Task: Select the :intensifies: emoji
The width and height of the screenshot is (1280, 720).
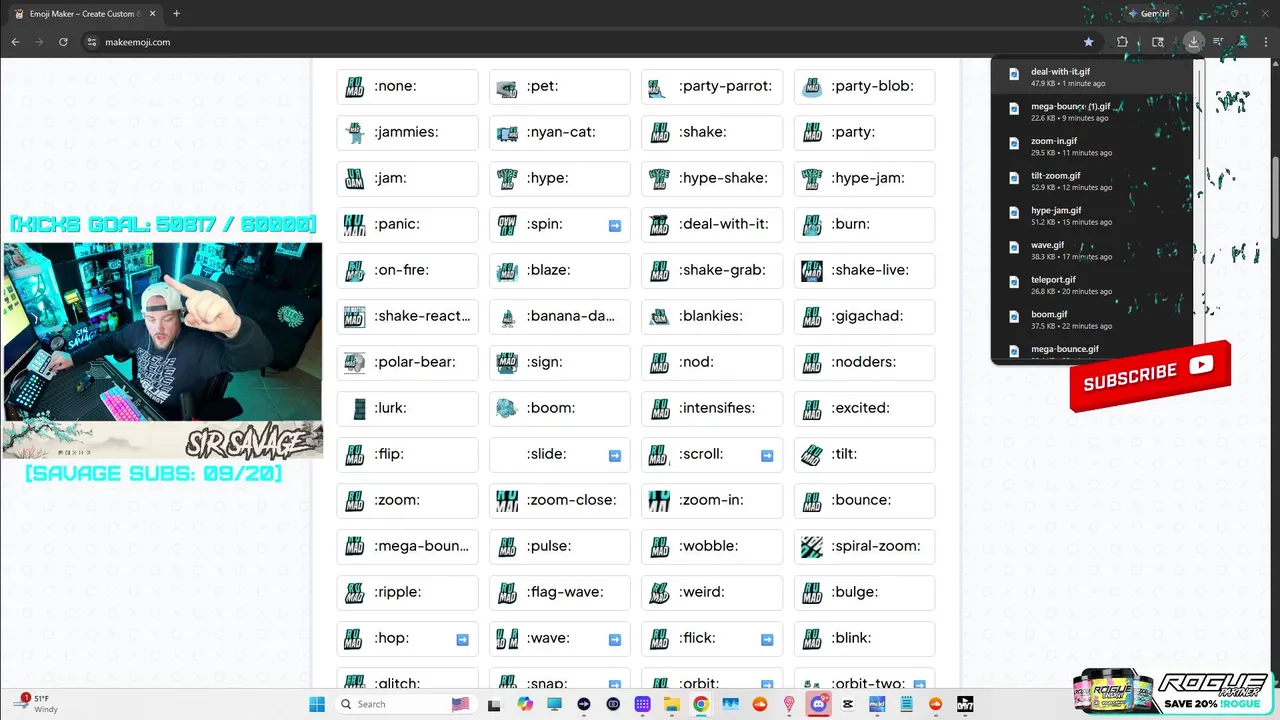Action: (712, 408)
